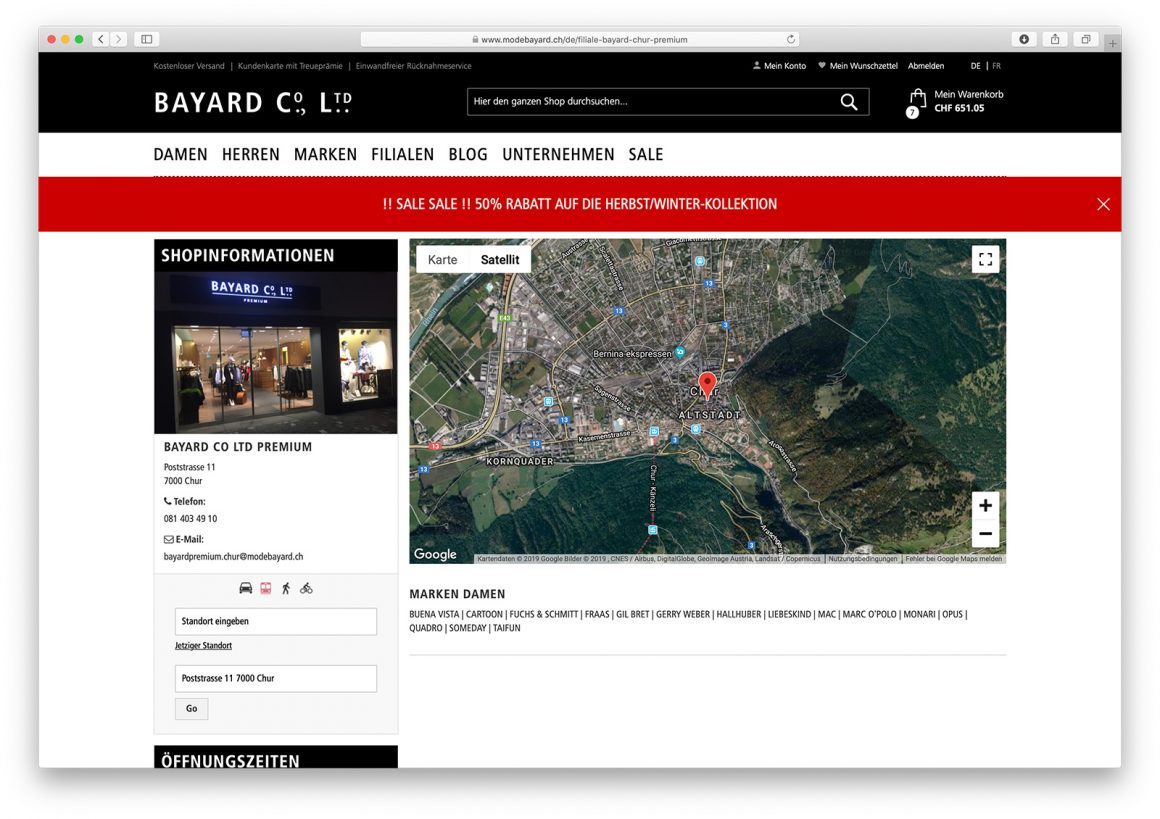Select walking route mode icon
1160x819 pixels.
[286, 588]
